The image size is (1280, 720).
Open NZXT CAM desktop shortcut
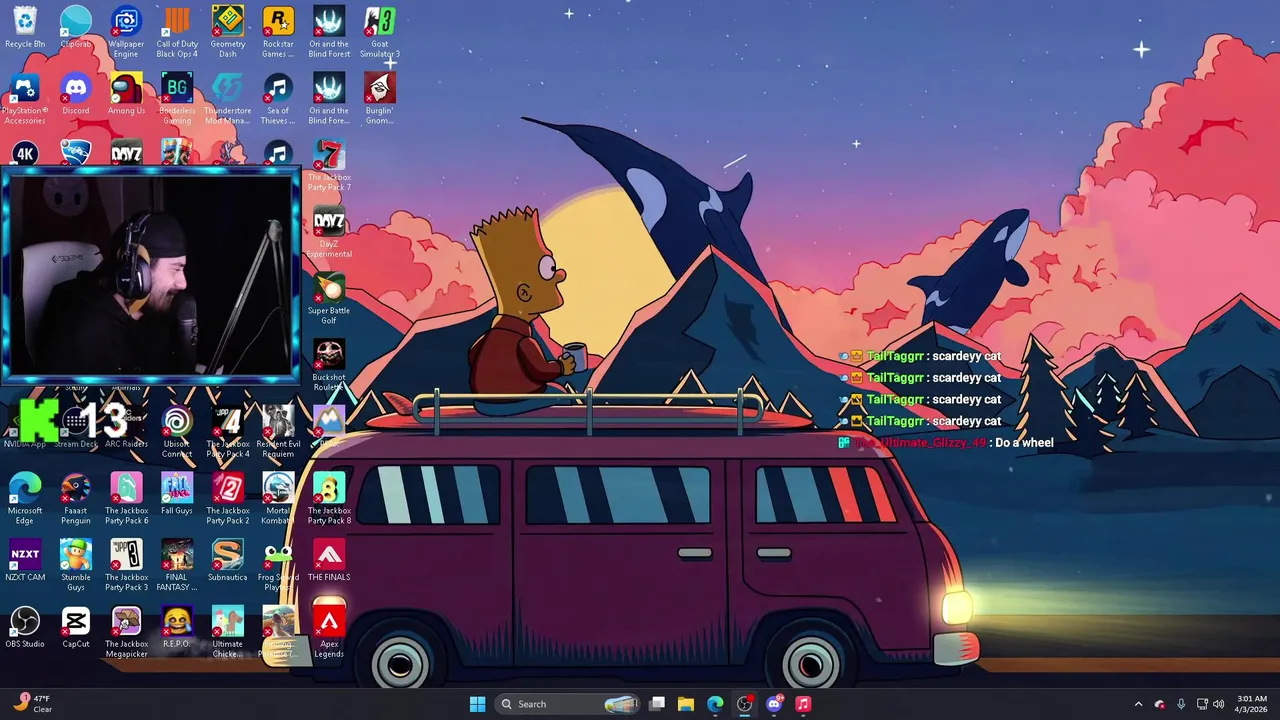[x=25, y=562]
